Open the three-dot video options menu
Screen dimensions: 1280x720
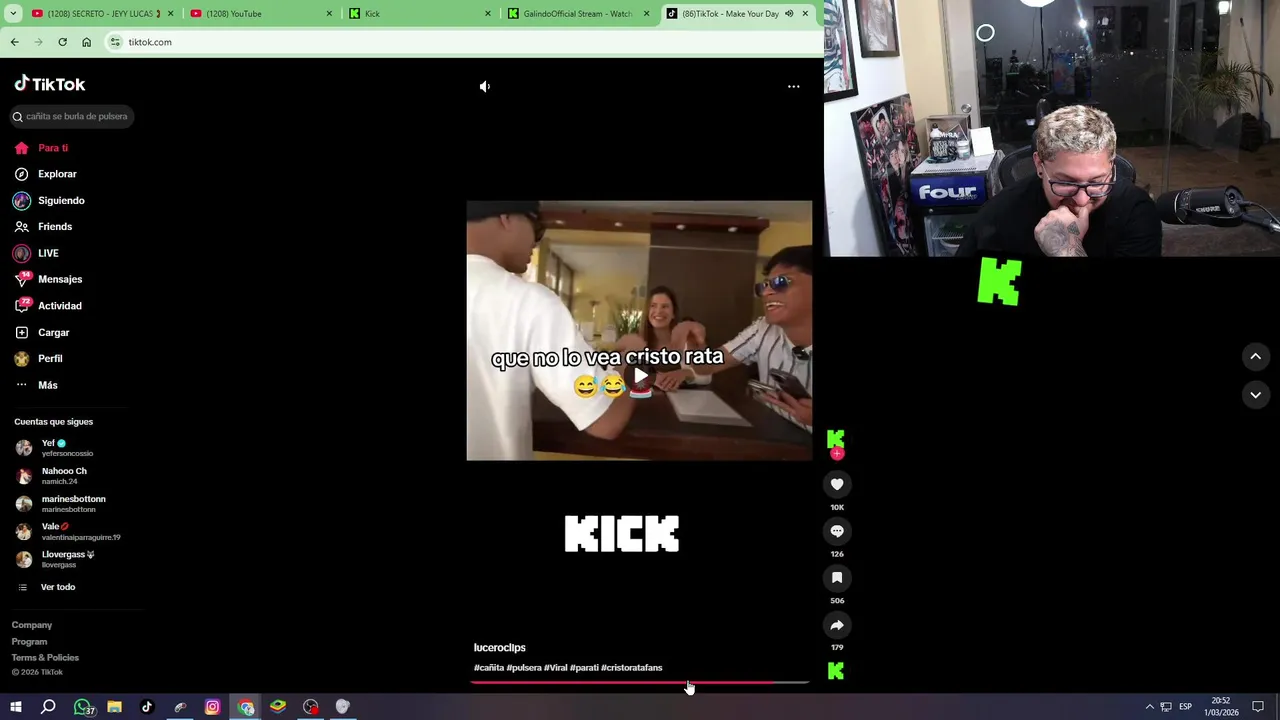click(793, 87)
